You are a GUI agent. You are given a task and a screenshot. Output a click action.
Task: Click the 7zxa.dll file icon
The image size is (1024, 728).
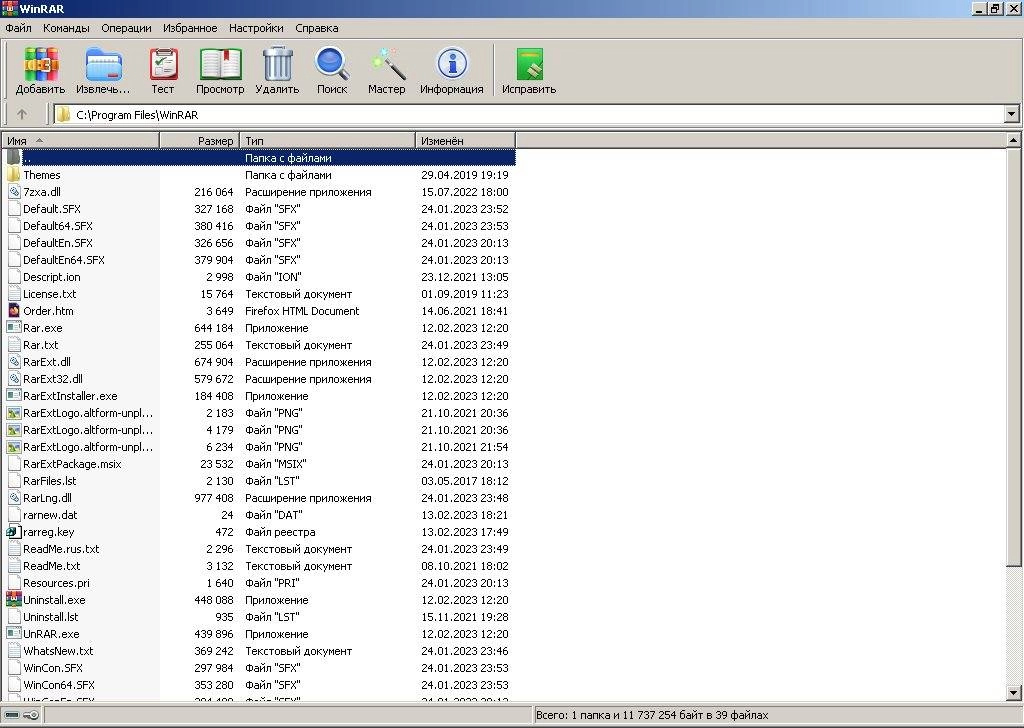click(14, 192)
